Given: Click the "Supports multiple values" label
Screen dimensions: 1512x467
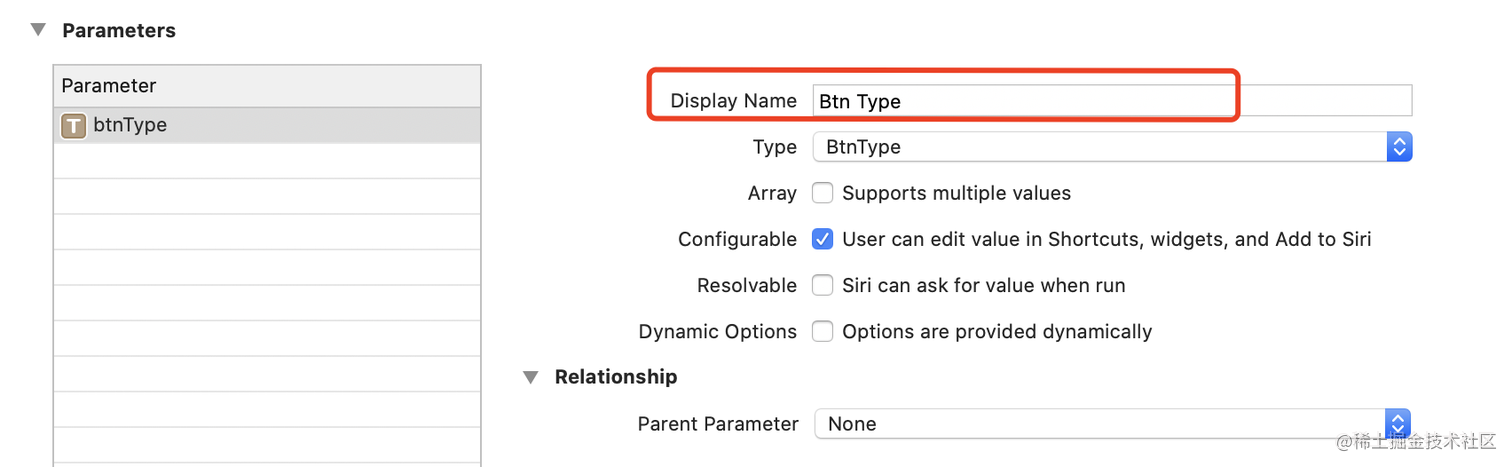Looking at the screenshot, I should 956,193.
